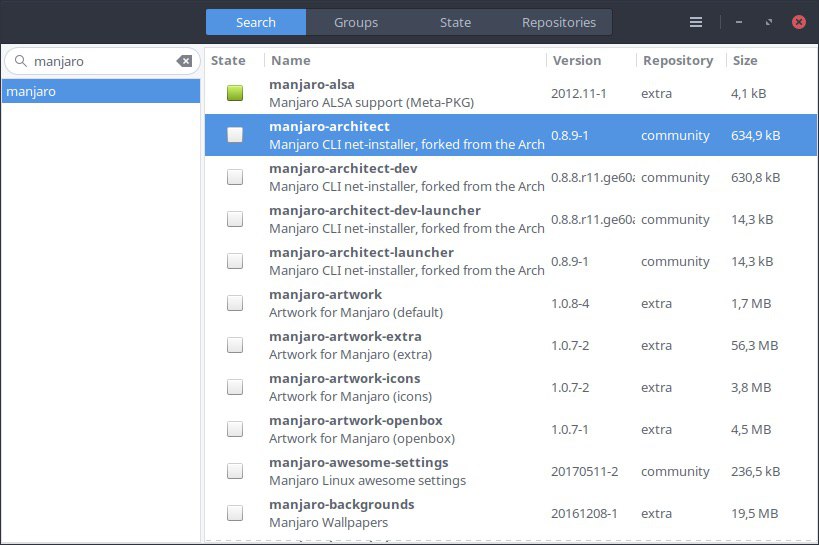Viewport: 819px width, 545px height.
Task: Select the manjaro-artwork package row
Action: pyautogui.click(x=511, y=303)
